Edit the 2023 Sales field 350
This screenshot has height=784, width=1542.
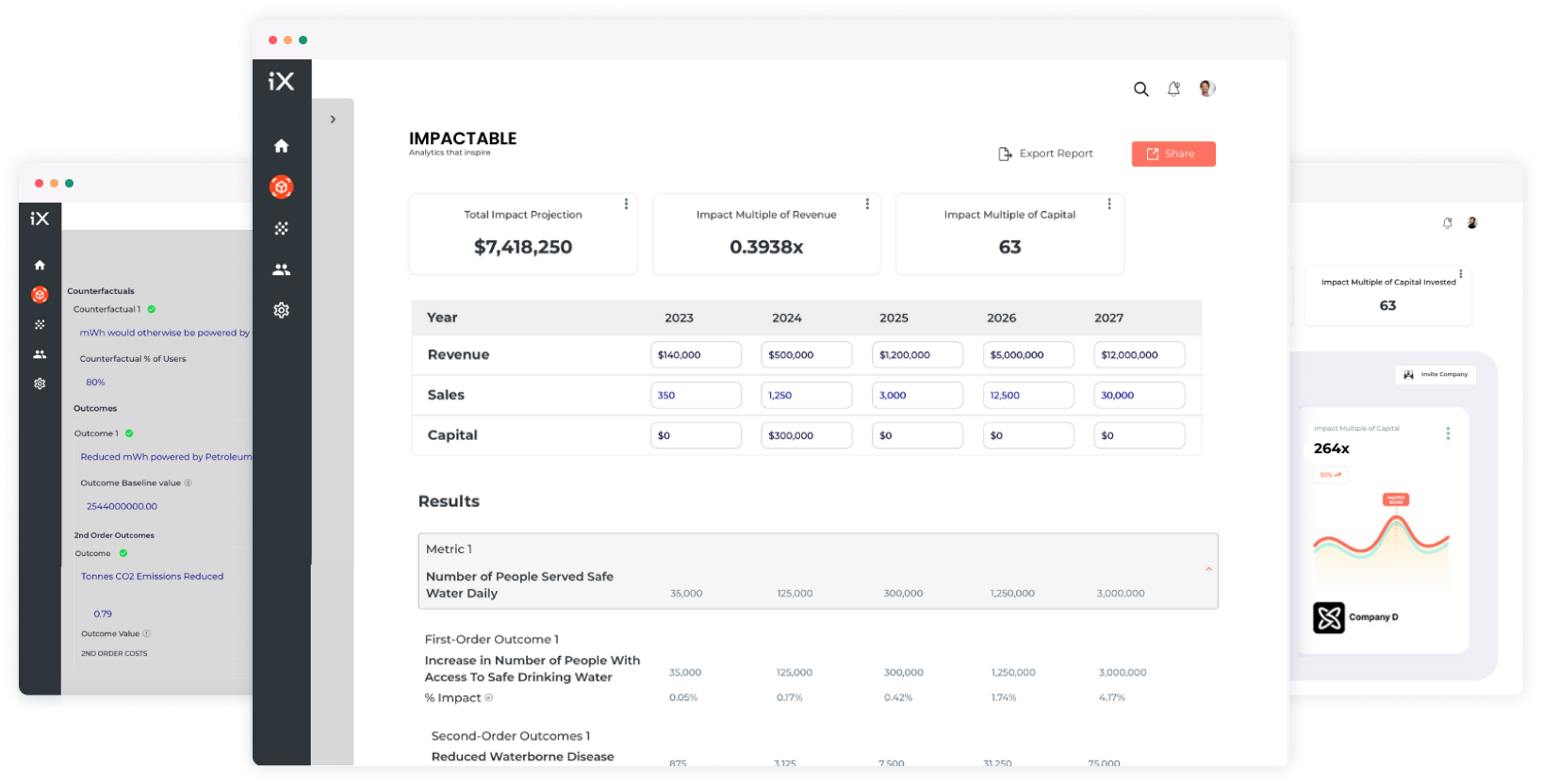click(696, 396)
